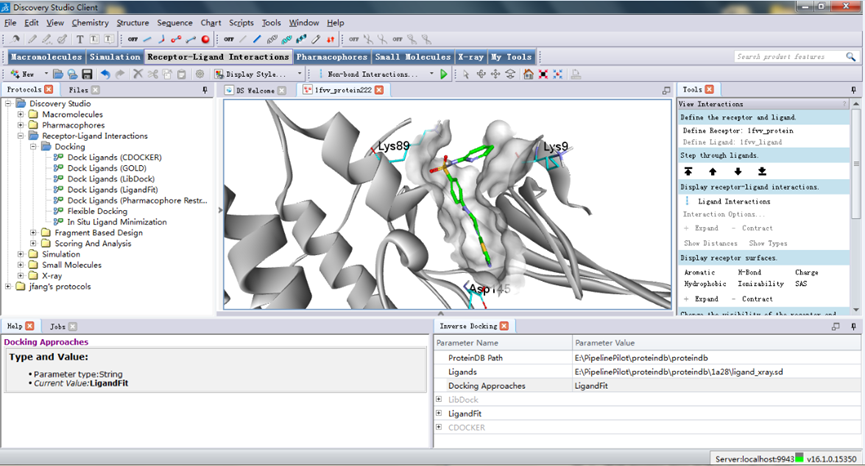Select the blue diagonal line draw tool
The width and height of the screenshot is (865, 466).
(x=257, y=39)
